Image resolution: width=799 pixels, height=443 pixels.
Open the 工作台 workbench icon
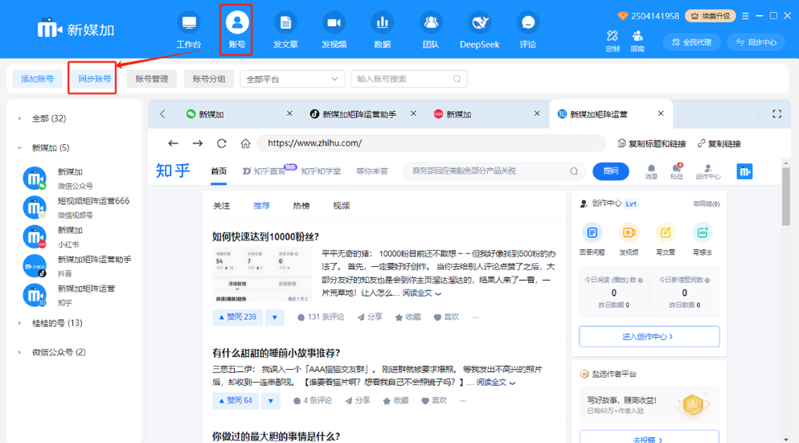(189, 23)
